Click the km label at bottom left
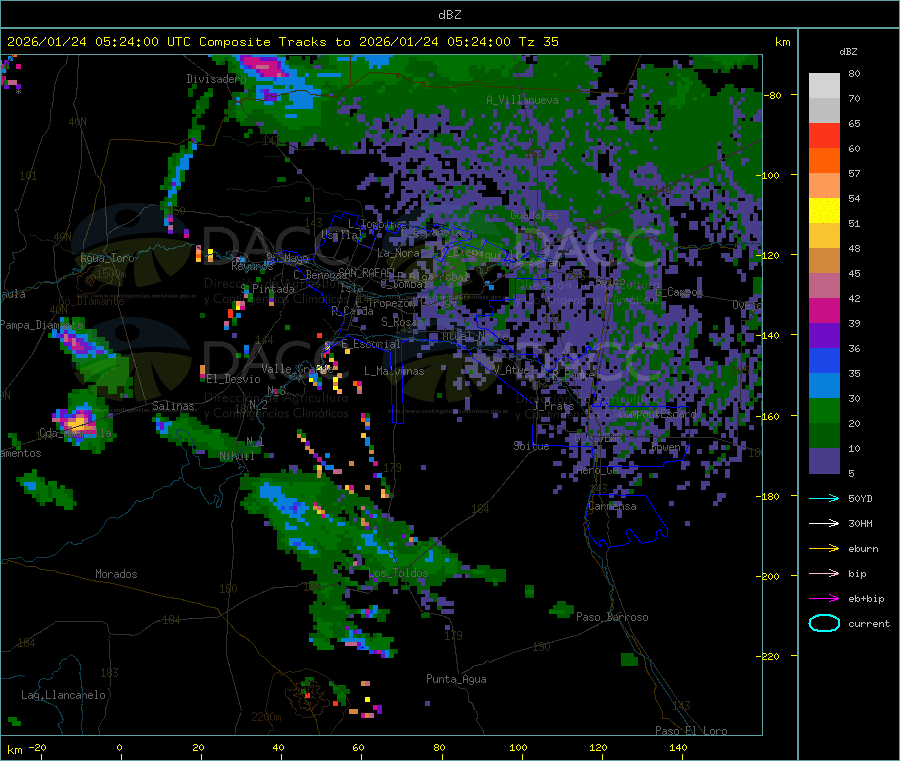Image resolution: width=900 pixels, height=761 pixels. (x=14, y=750)
